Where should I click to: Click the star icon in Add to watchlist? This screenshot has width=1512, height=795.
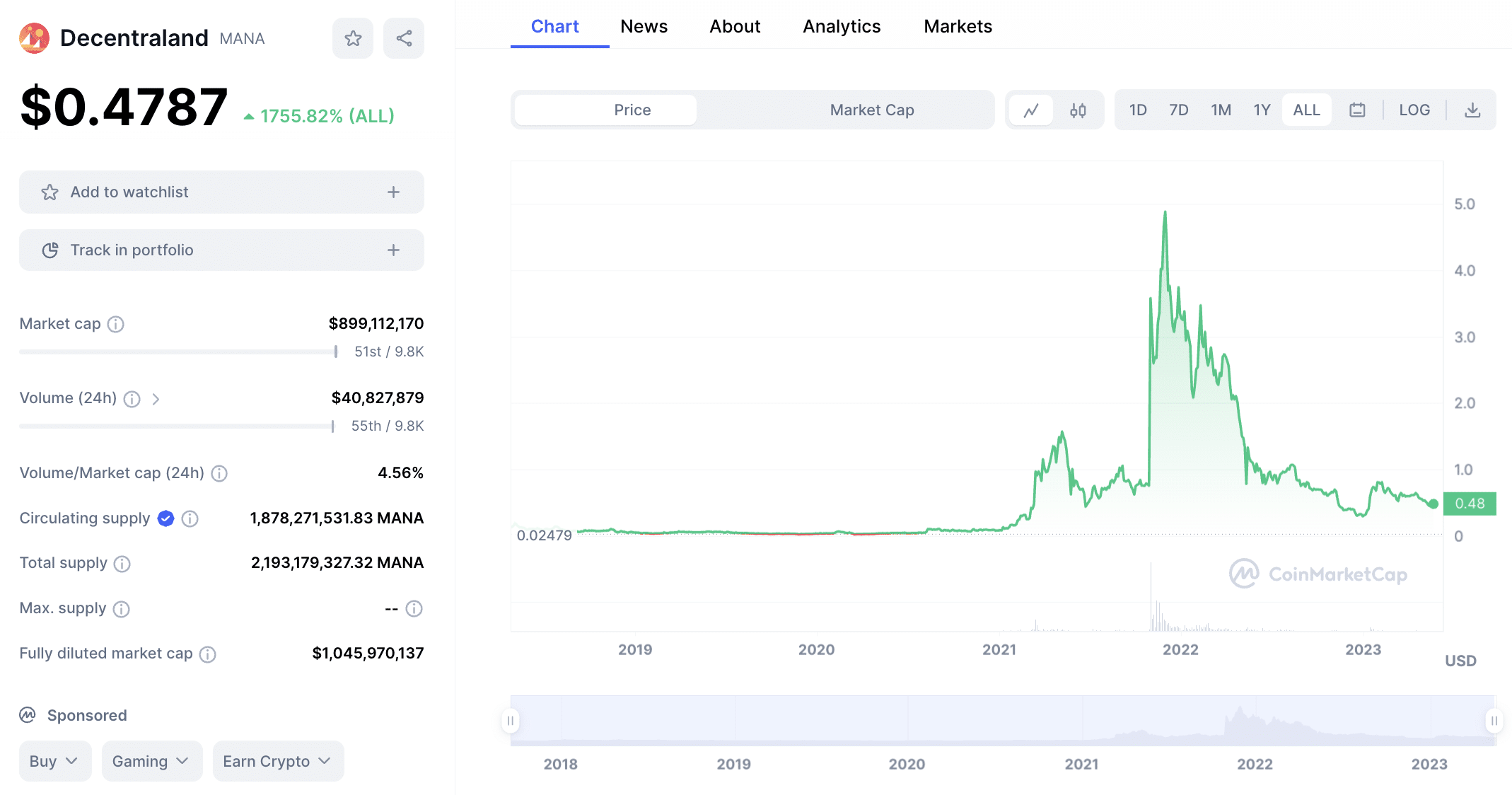(x=50, y=192)
